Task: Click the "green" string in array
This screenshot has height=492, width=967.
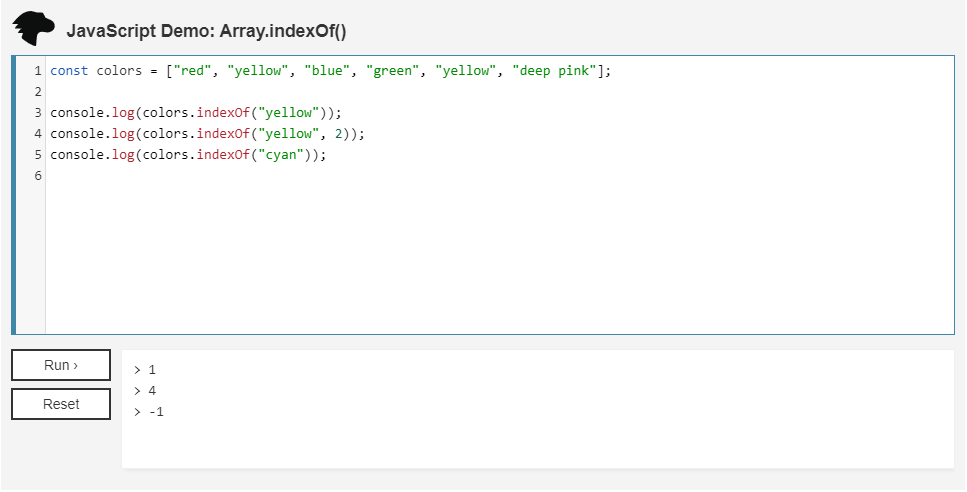Action: coord(392,71)
